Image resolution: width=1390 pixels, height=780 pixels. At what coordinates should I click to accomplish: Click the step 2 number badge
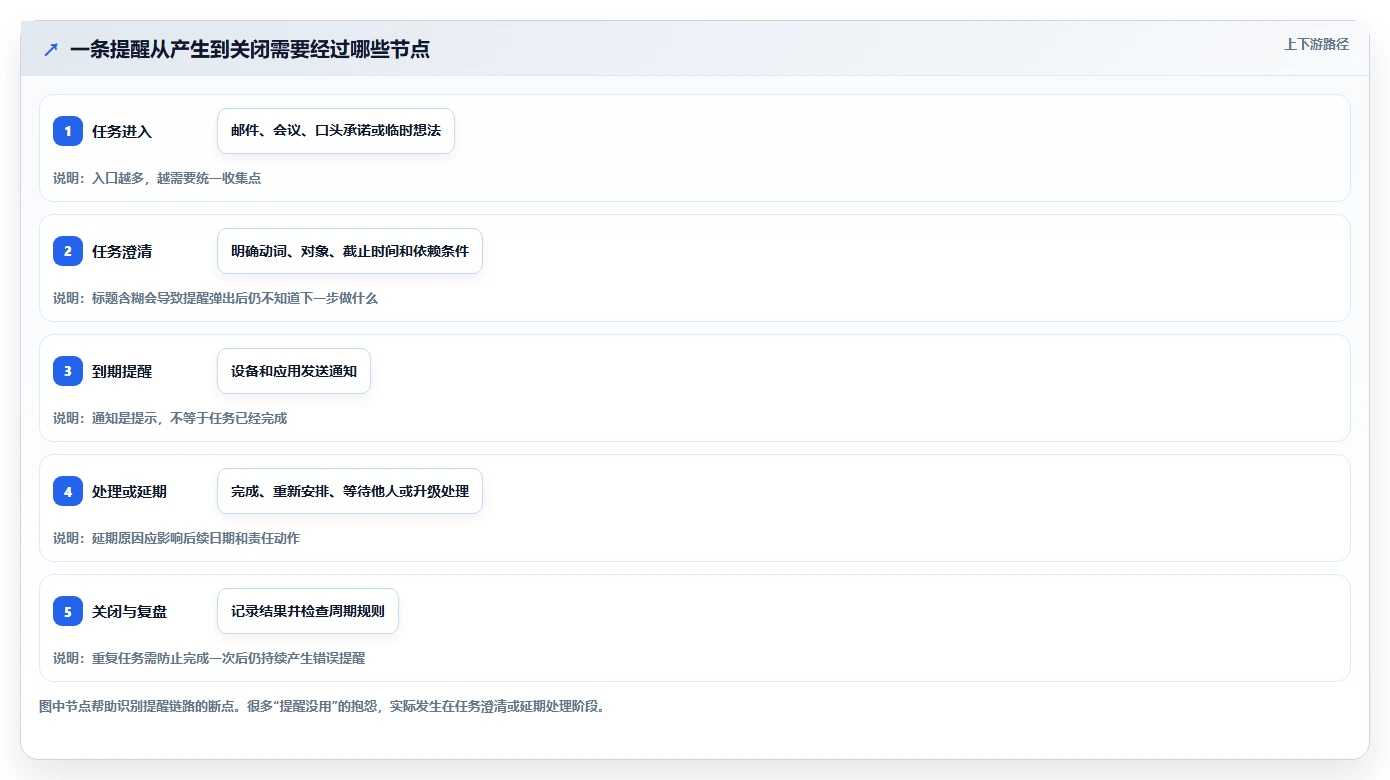(x=68, y=251)
